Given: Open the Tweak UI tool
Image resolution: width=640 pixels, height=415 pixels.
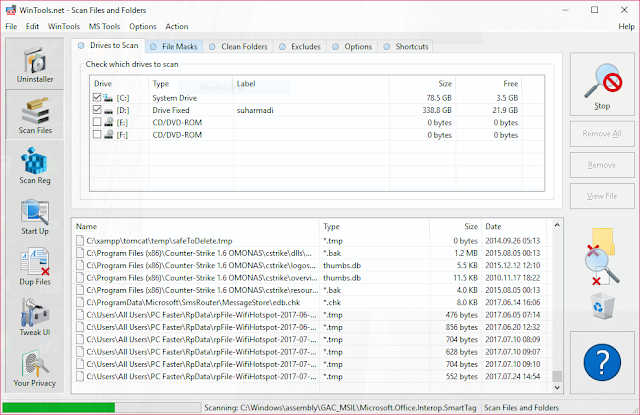Looking at the screenshot, I should click(x=35, y=317).
